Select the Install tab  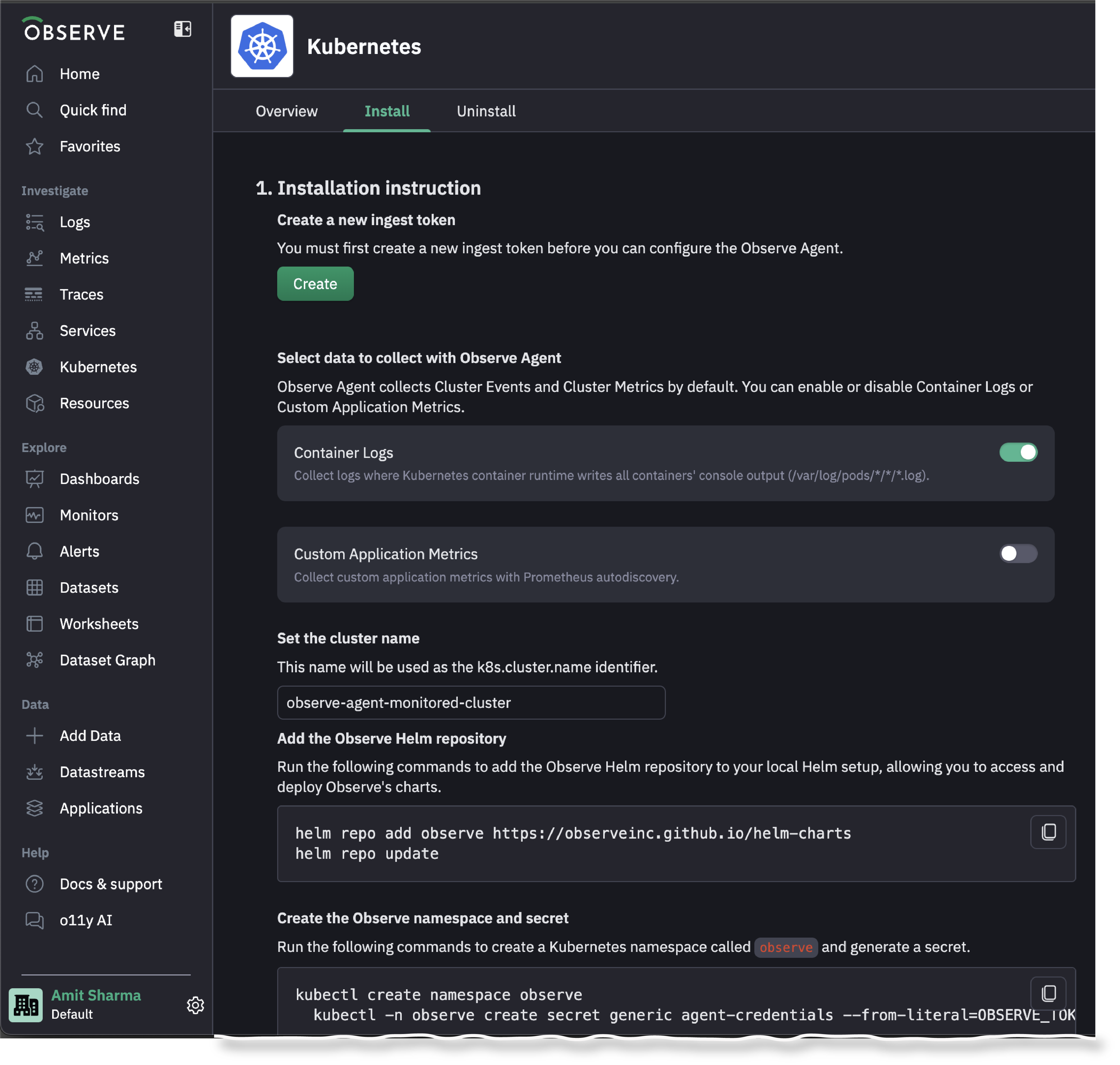tap(387, 111)
